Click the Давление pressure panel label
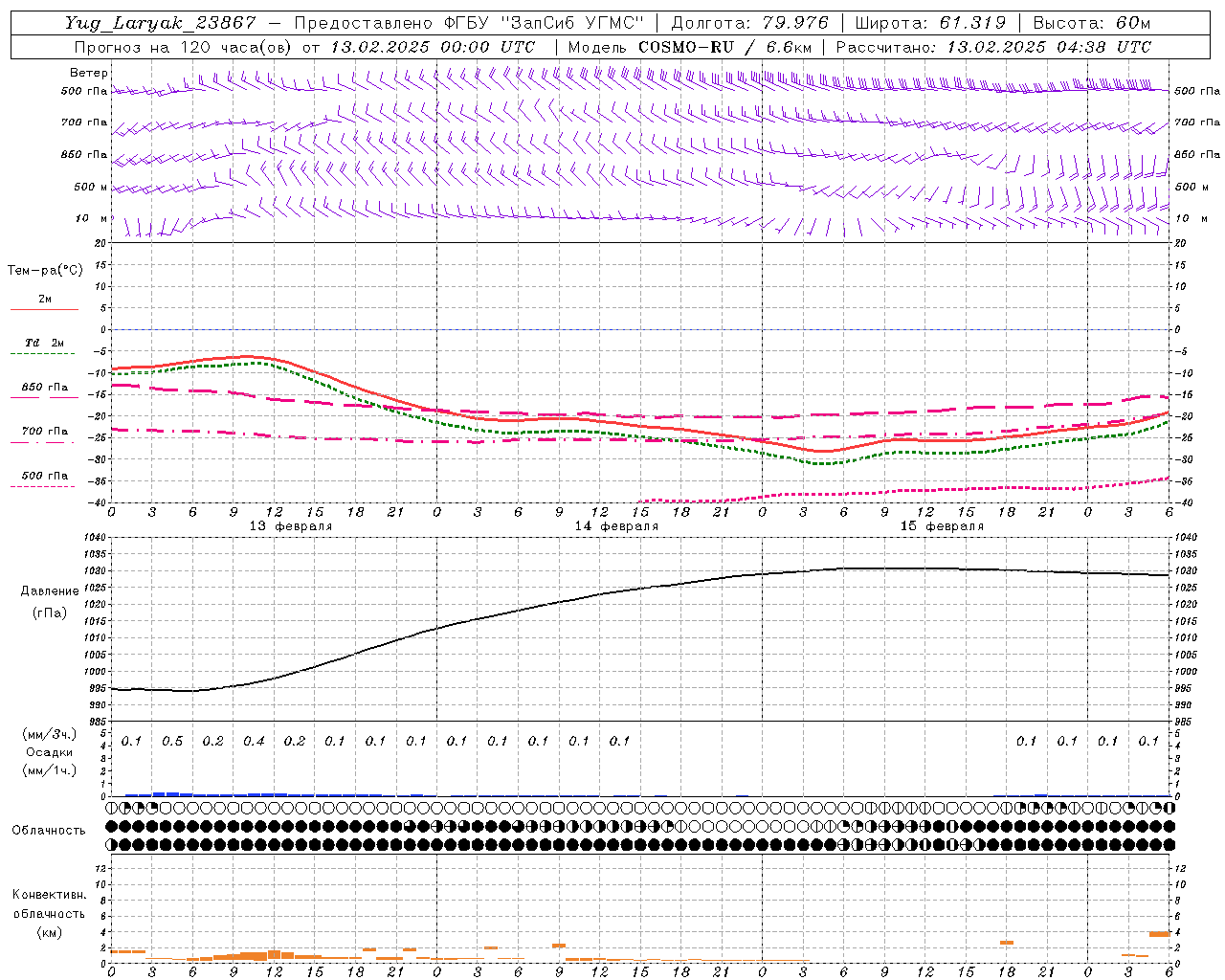The width and height of the screenshot is (1225, 980). coord(50,591)
